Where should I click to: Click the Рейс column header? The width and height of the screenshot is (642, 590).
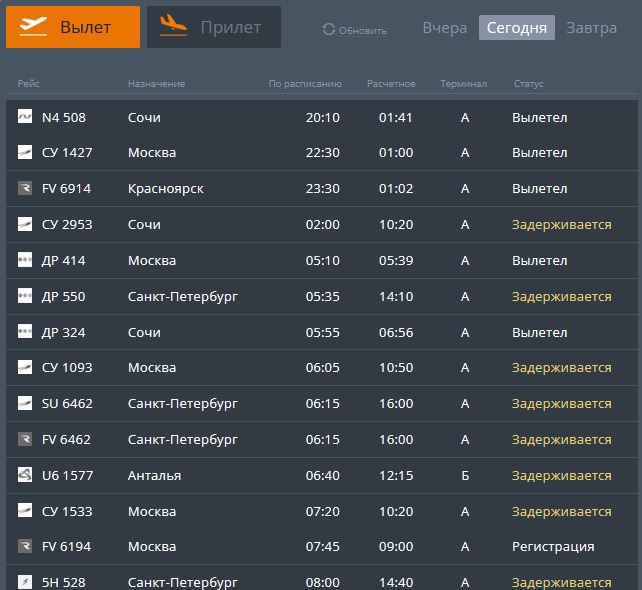(x=28, y=84)
